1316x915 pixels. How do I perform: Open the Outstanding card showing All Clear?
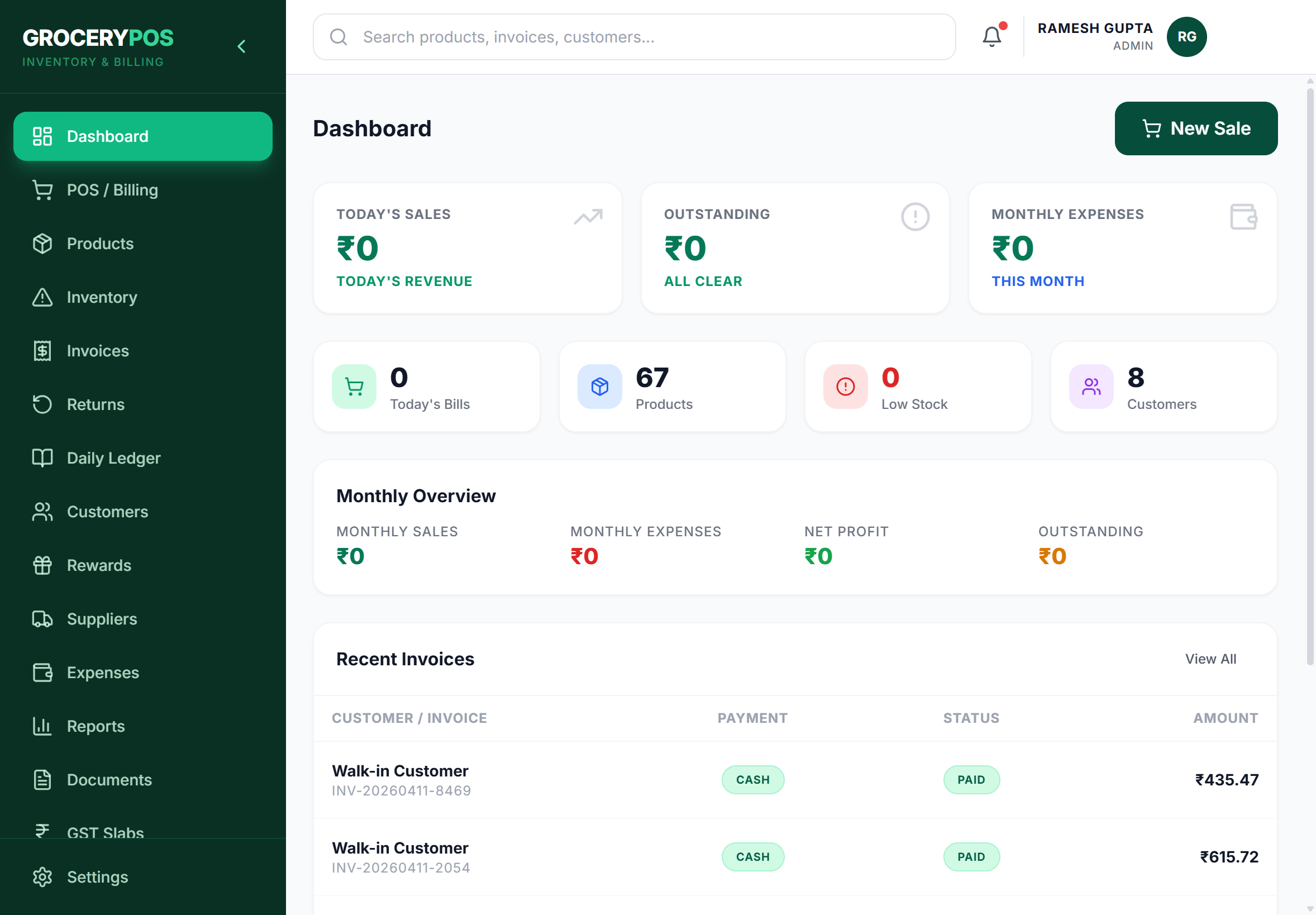click(795, 248)
